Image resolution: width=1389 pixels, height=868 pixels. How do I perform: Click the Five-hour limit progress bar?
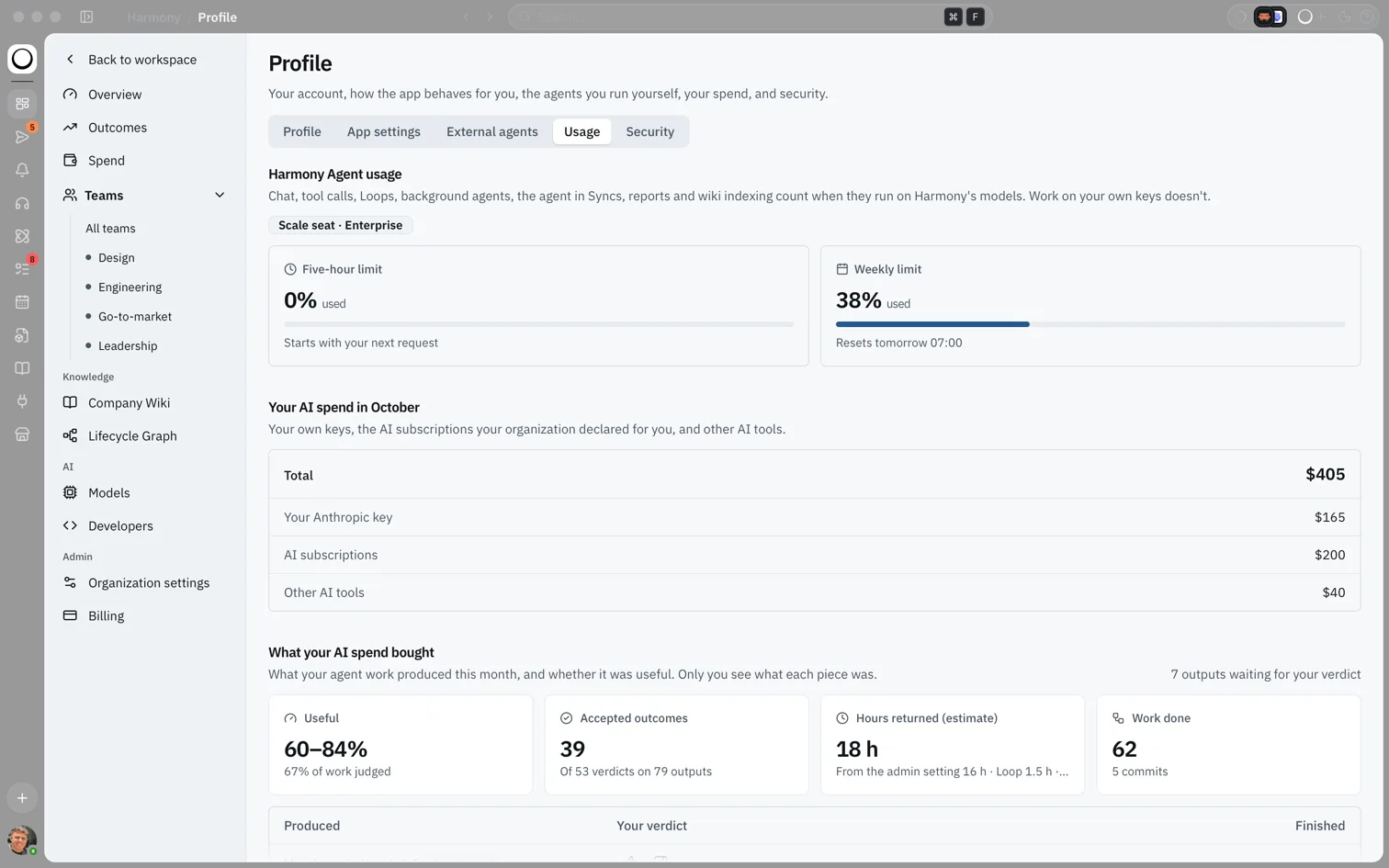pyautogui.click(x=538, y=324)
